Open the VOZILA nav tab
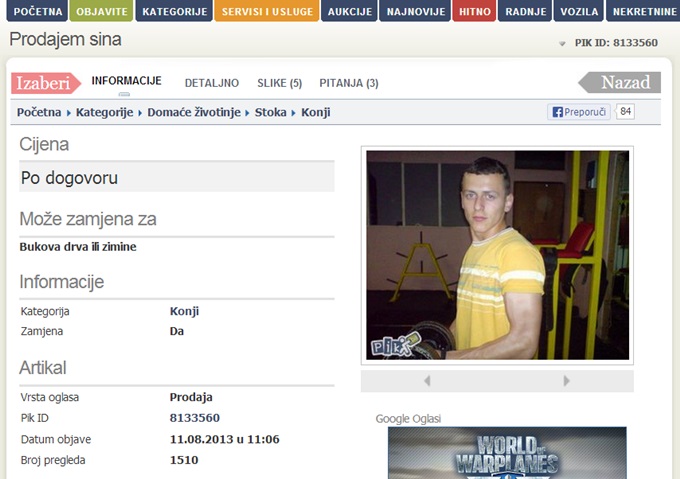The height and width of the screenshot is (479, 680). point(579,11)
